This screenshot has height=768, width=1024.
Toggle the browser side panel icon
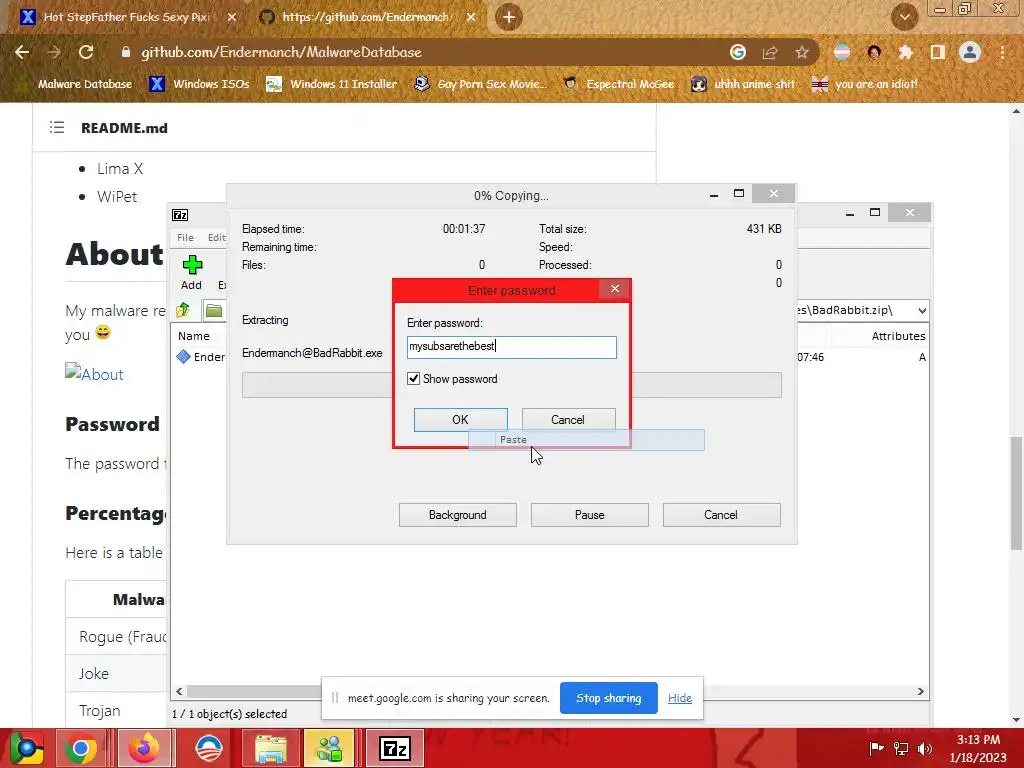click(938, 52)
